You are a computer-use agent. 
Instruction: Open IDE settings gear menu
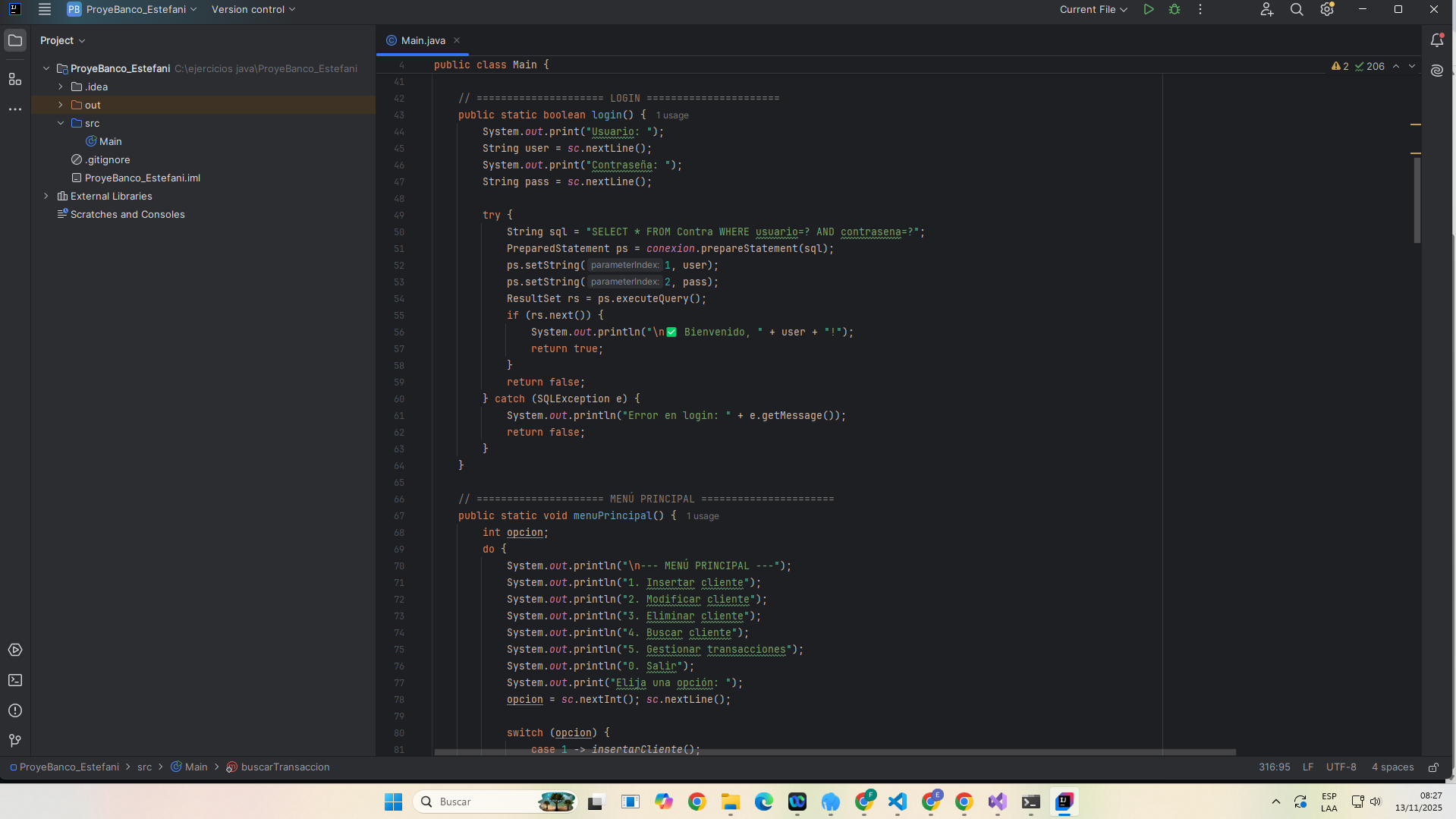tap(1327, 10)
